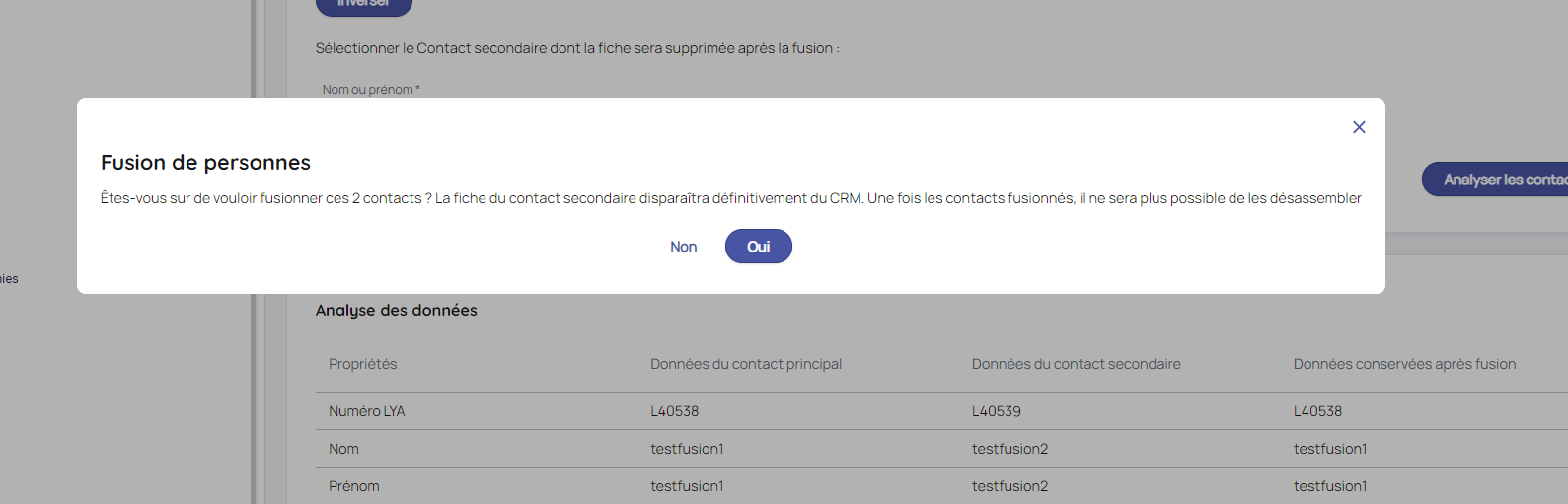Viewport: 1568px width, 504px height.
Task: Click secondary contact number L40539
Action: [x=996, y=411]
